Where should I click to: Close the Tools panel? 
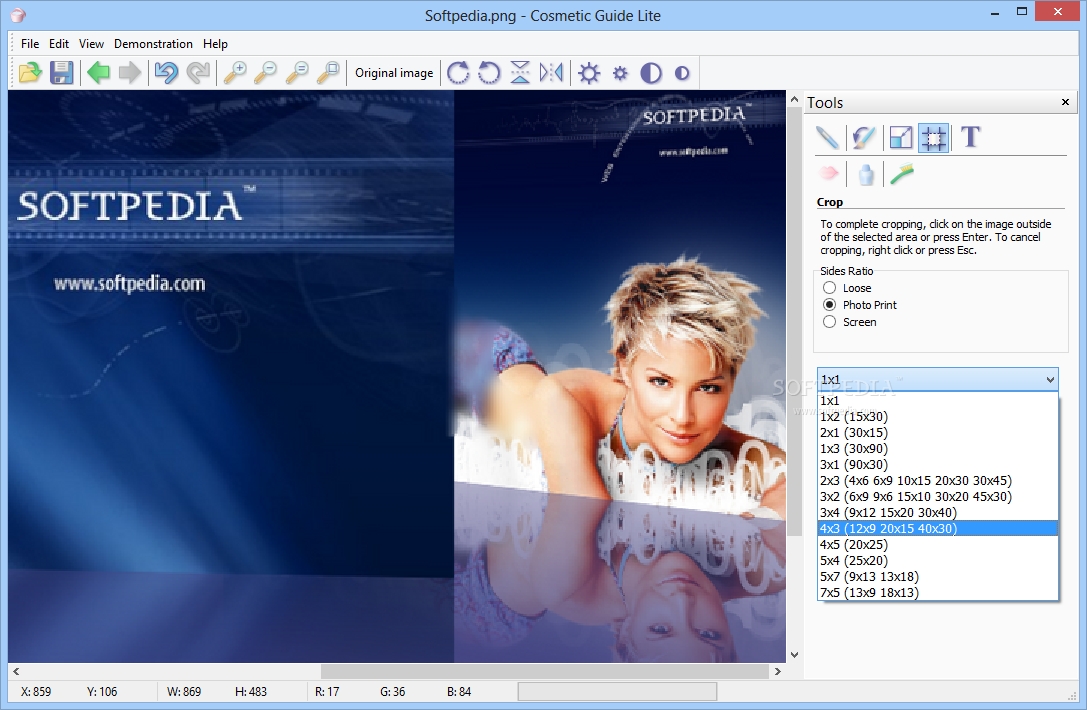[x=1066, y=103]
